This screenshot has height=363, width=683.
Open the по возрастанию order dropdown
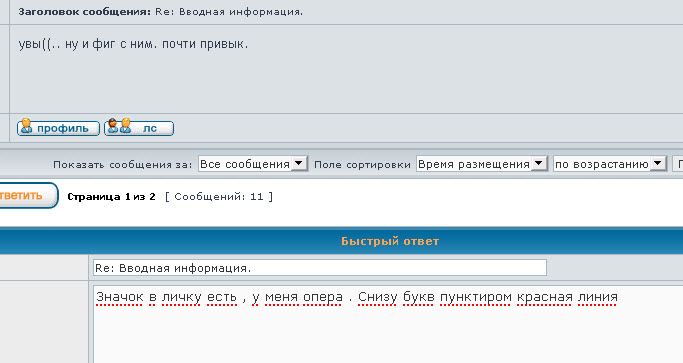click(609, 164)
